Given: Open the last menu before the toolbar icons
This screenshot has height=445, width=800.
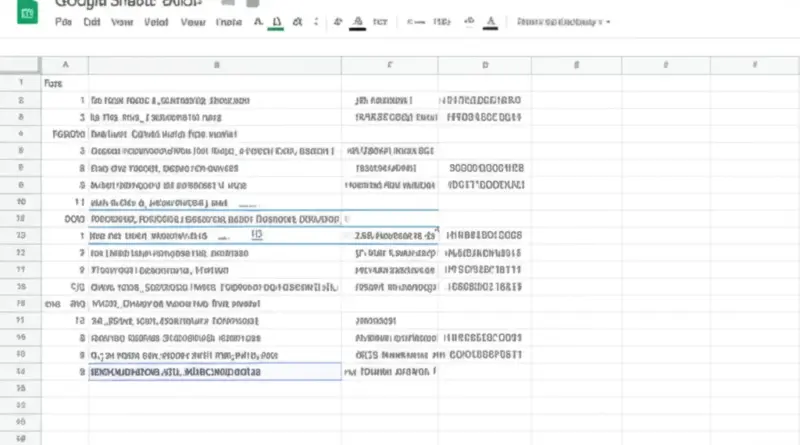Looking at the screenshot, I should 229,22.
